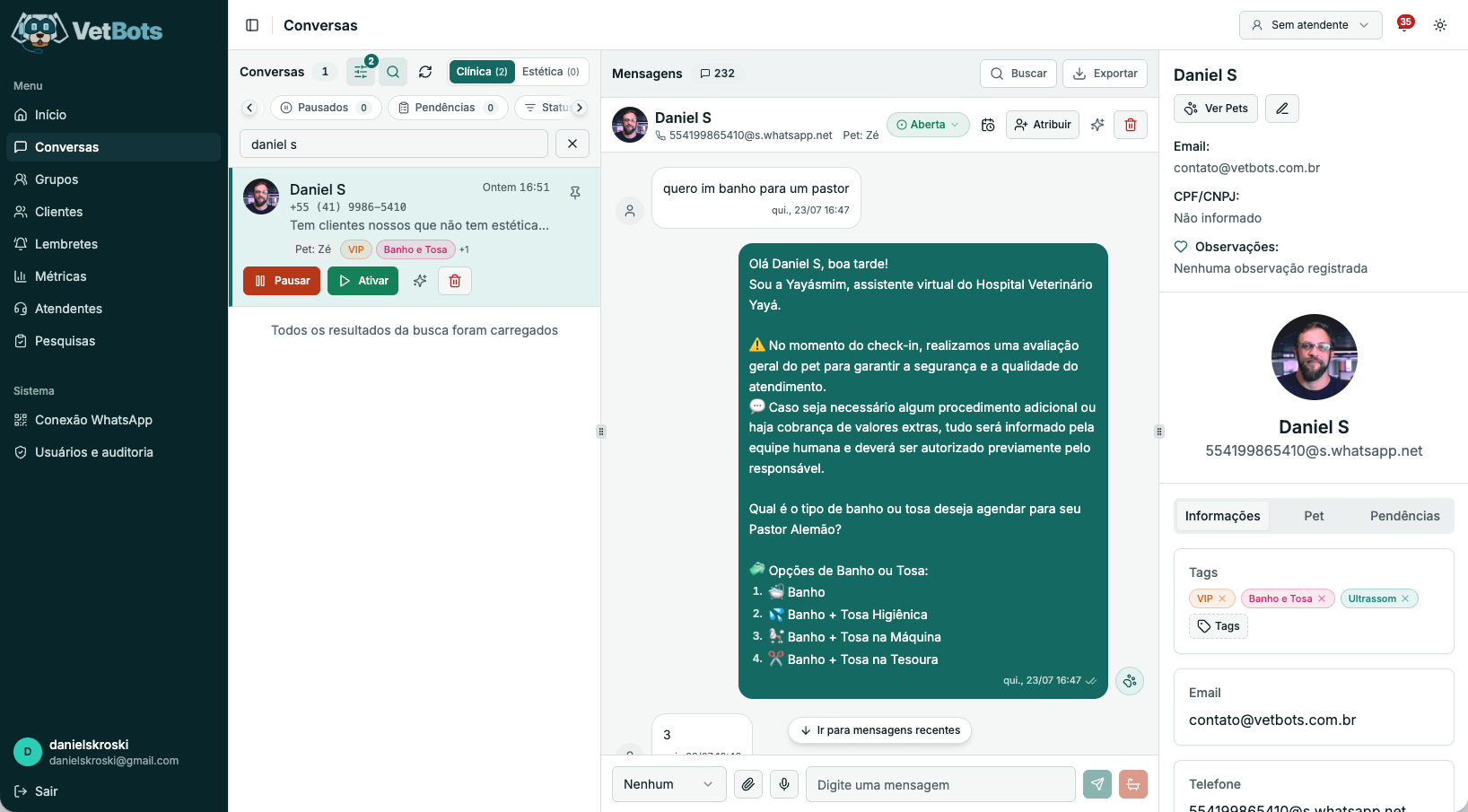1468x812 pixels.
Task: Click sparkle AI icon in chat header
Action: [1097, 125]
